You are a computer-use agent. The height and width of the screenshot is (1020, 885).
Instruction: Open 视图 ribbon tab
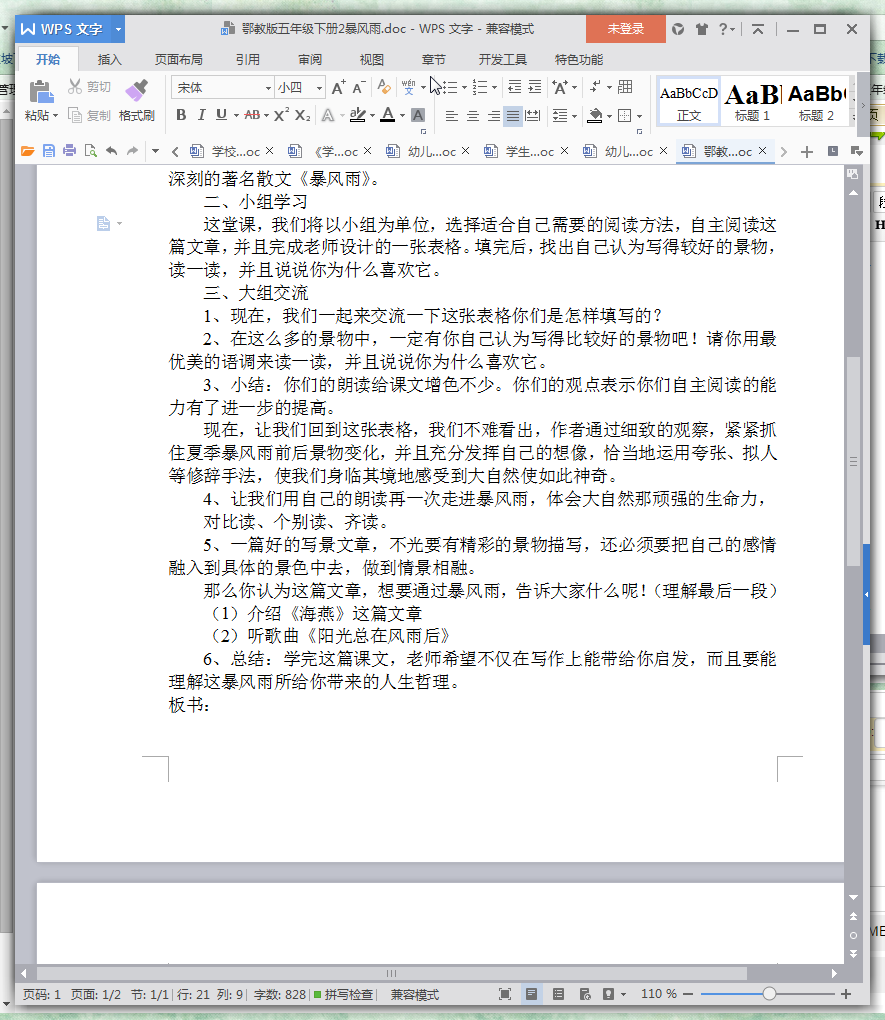pyautogui.click(x=372, y=60)
